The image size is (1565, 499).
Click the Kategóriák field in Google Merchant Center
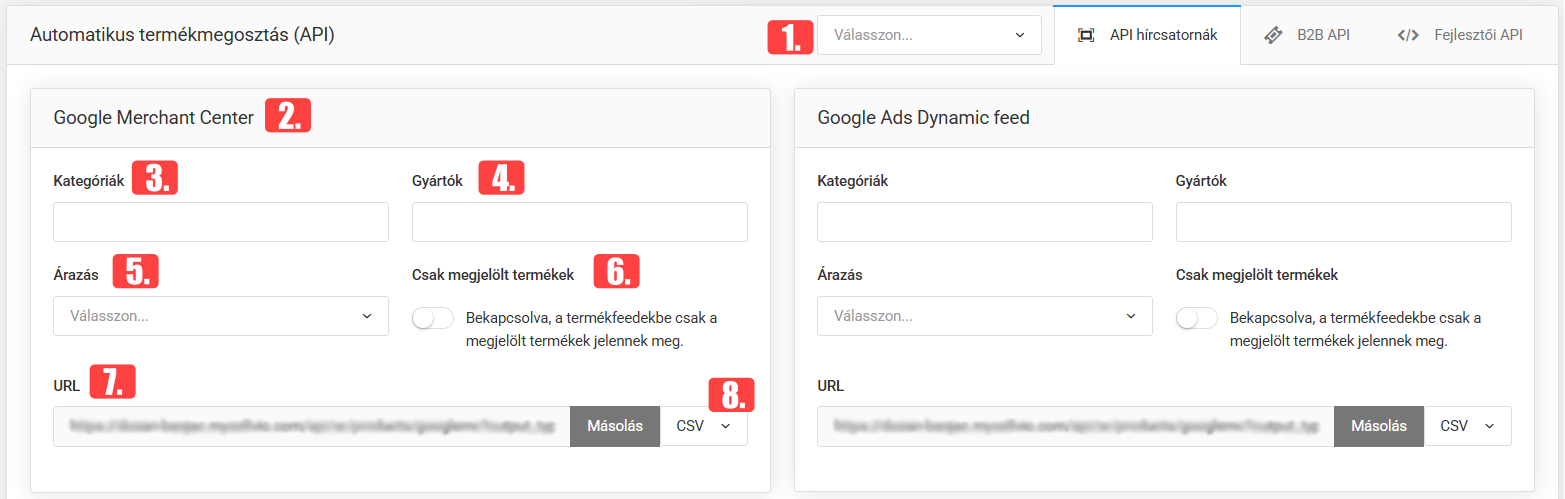click(221, 222)
